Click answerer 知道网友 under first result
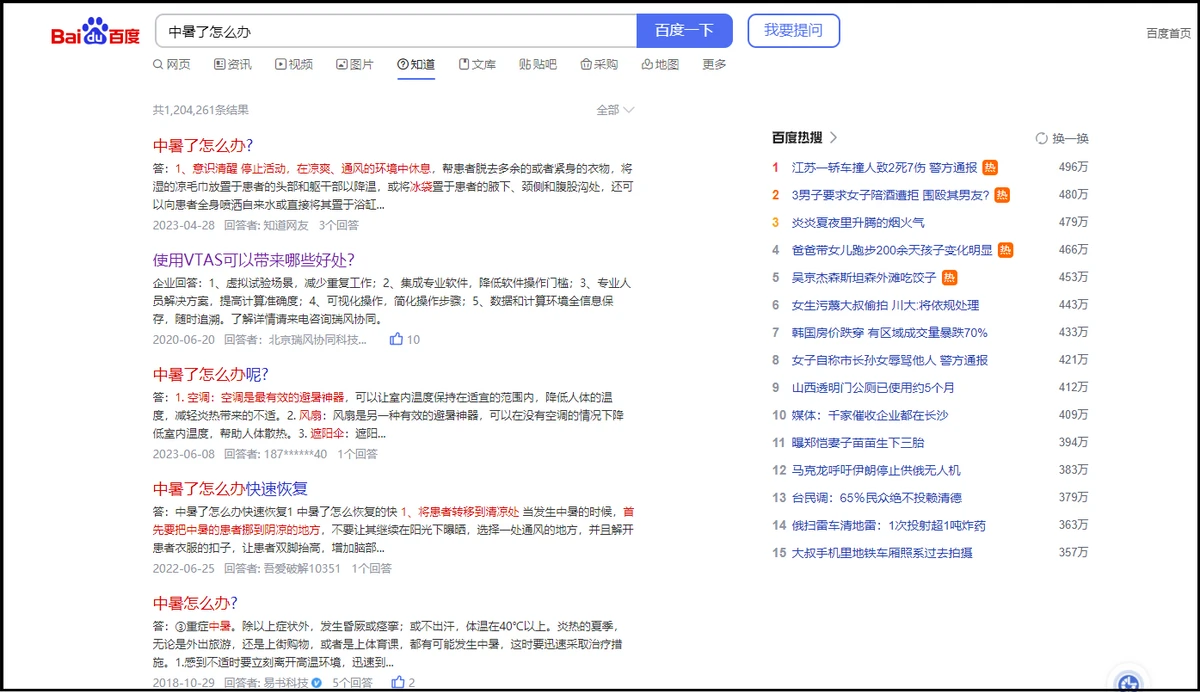 pos(286,225)
